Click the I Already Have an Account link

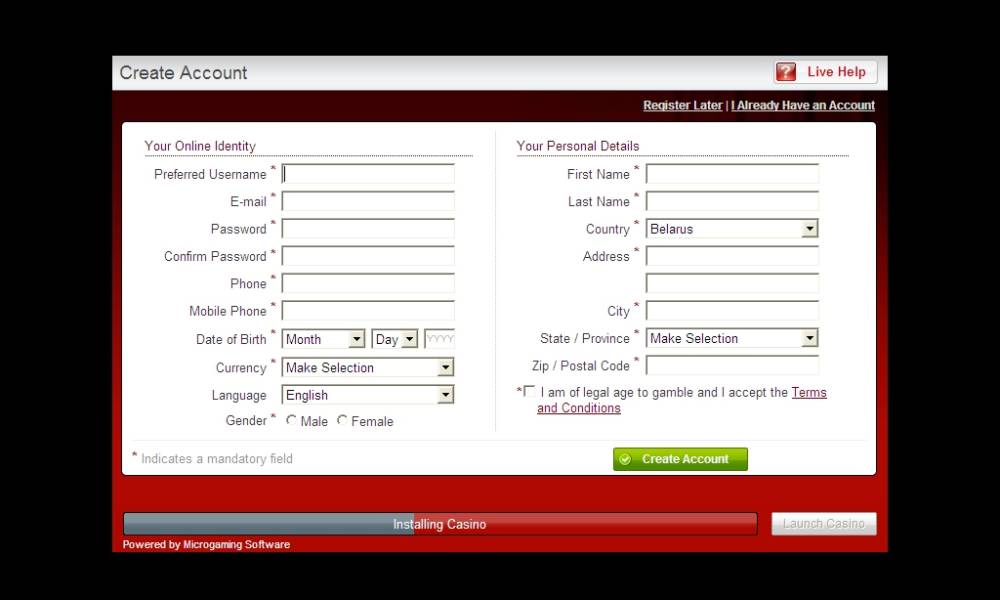click(803, 105)
